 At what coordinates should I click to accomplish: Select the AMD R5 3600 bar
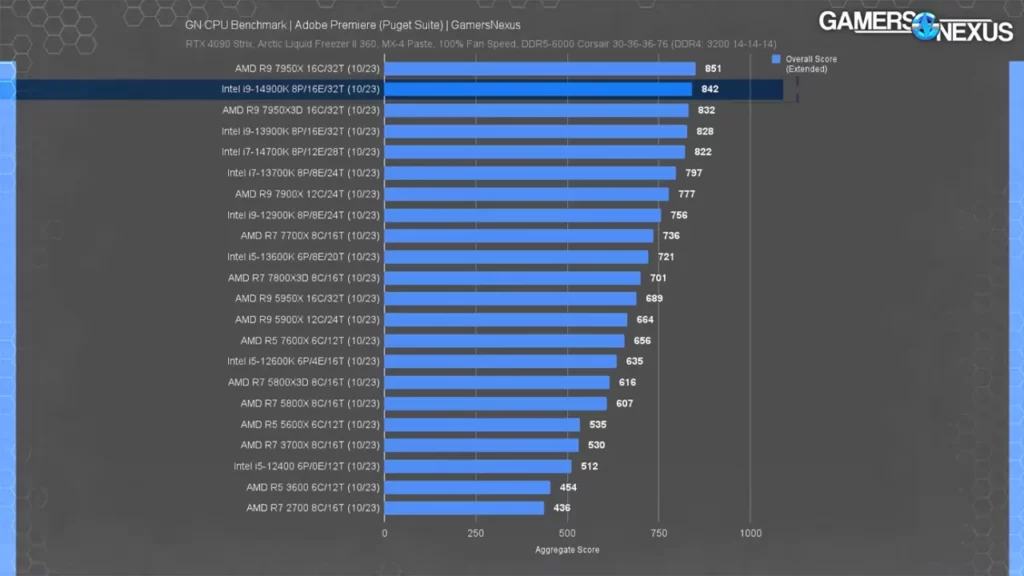point(467,487)
